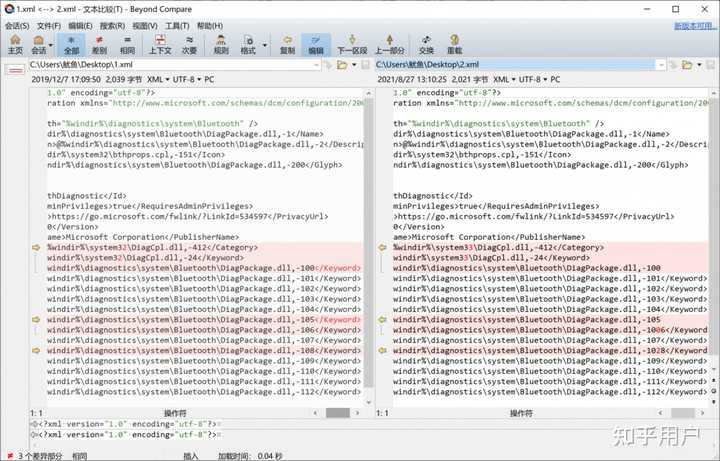Open folder icon beside the 2.xml path

687,65
